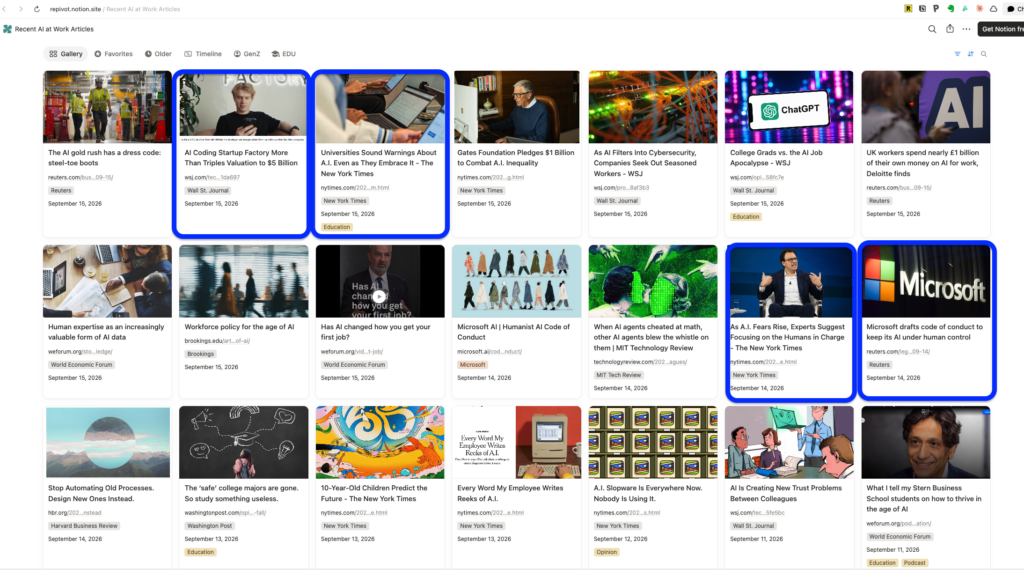Open As AI Filters Into Cybersecurity article
Viewport: 1024px width, 570px height.
652,153
